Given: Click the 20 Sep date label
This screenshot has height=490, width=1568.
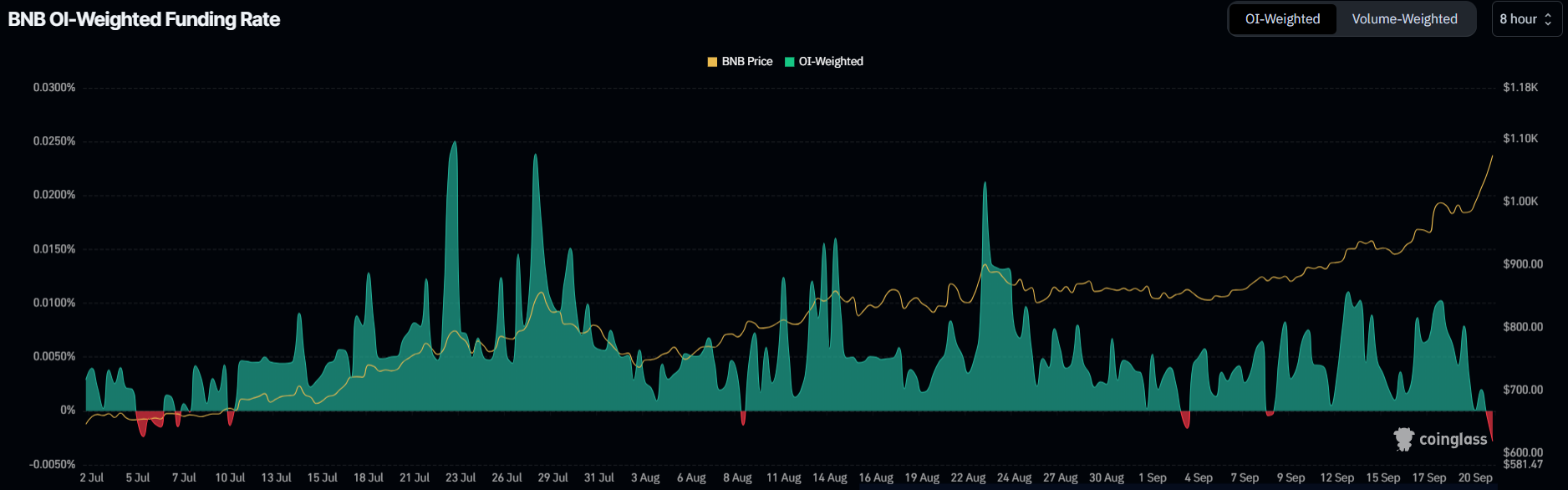Looking at the screenshot, I should (x=1475, y=477).
